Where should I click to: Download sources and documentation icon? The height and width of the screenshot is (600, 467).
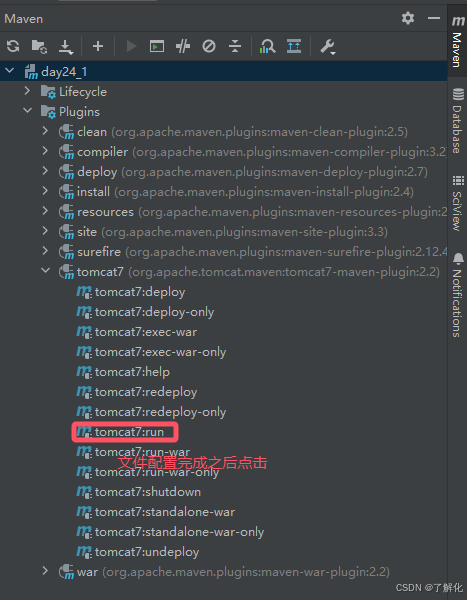coord(66,47)
